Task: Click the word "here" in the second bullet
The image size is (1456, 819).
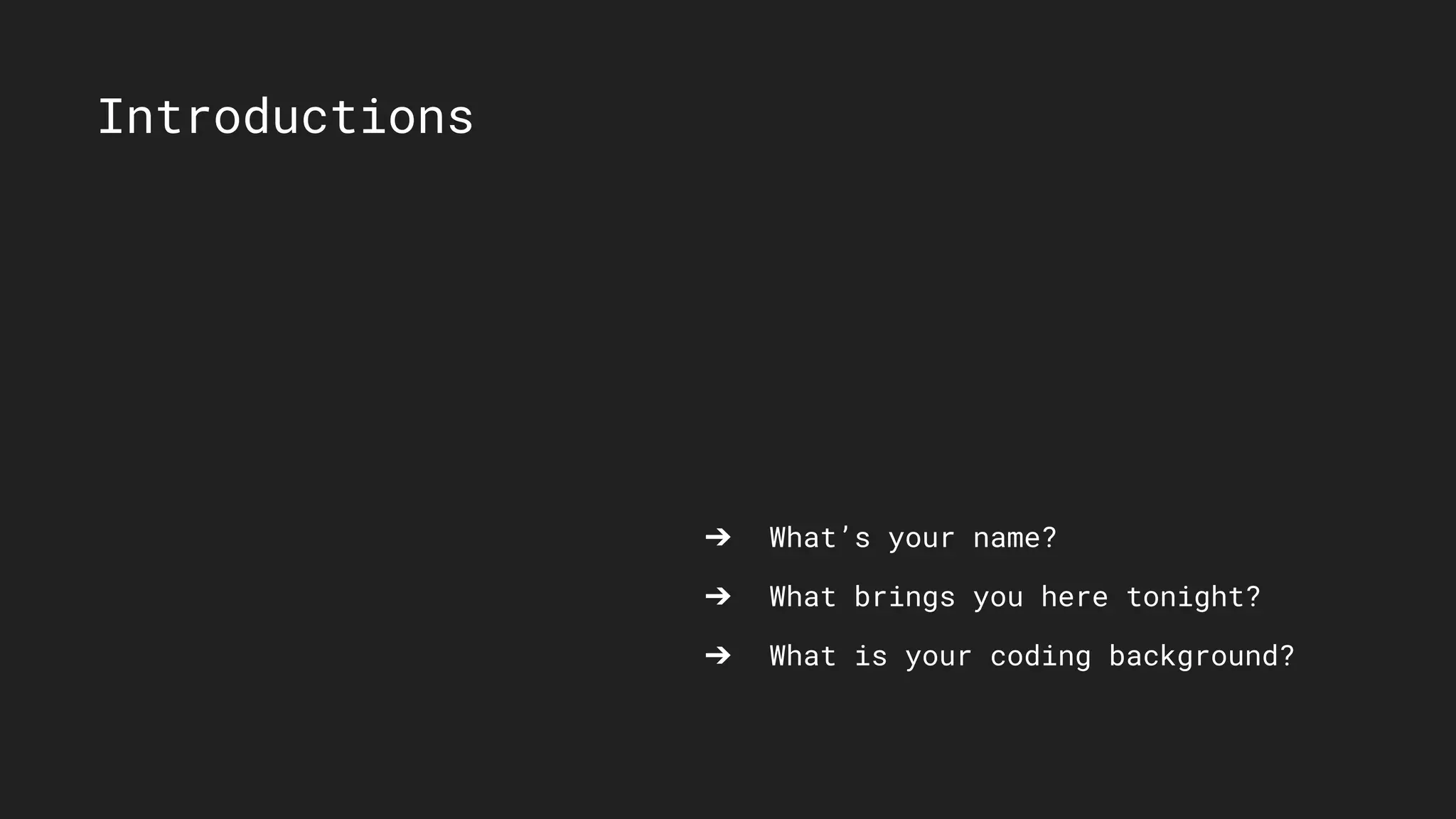Action: [1074, 597]
